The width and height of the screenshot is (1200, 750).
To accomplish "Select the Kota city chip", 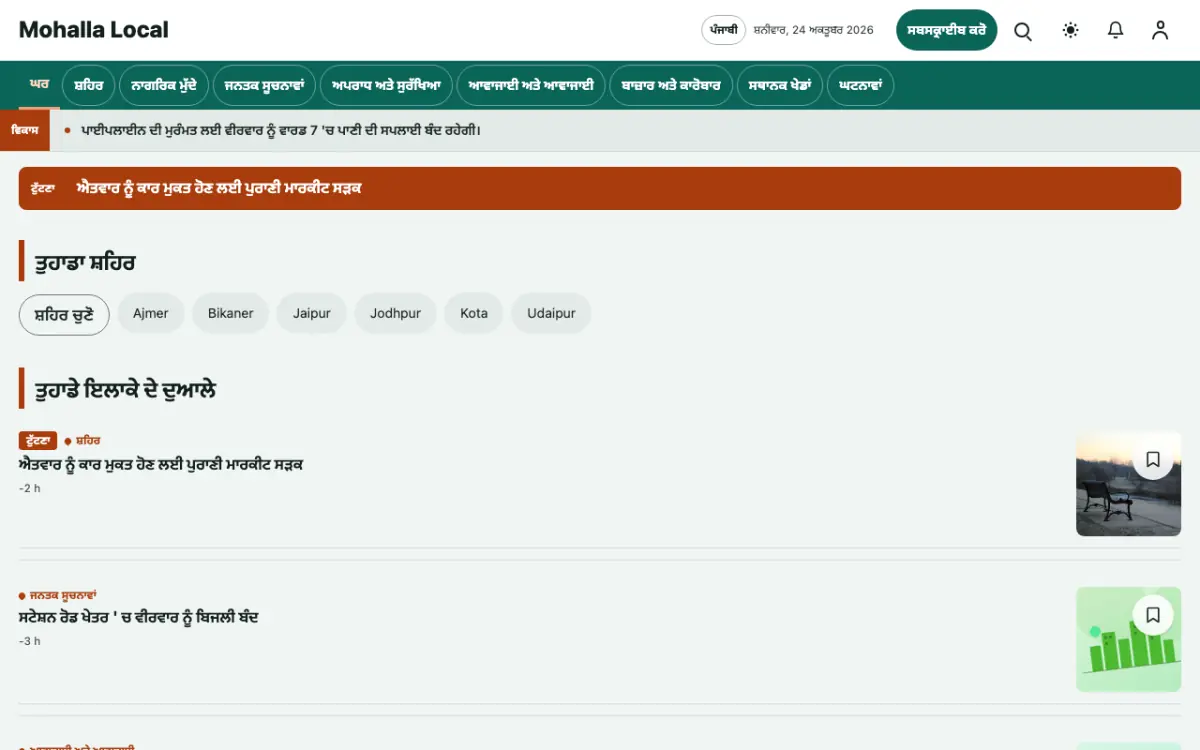I will [x=474, y=314].
